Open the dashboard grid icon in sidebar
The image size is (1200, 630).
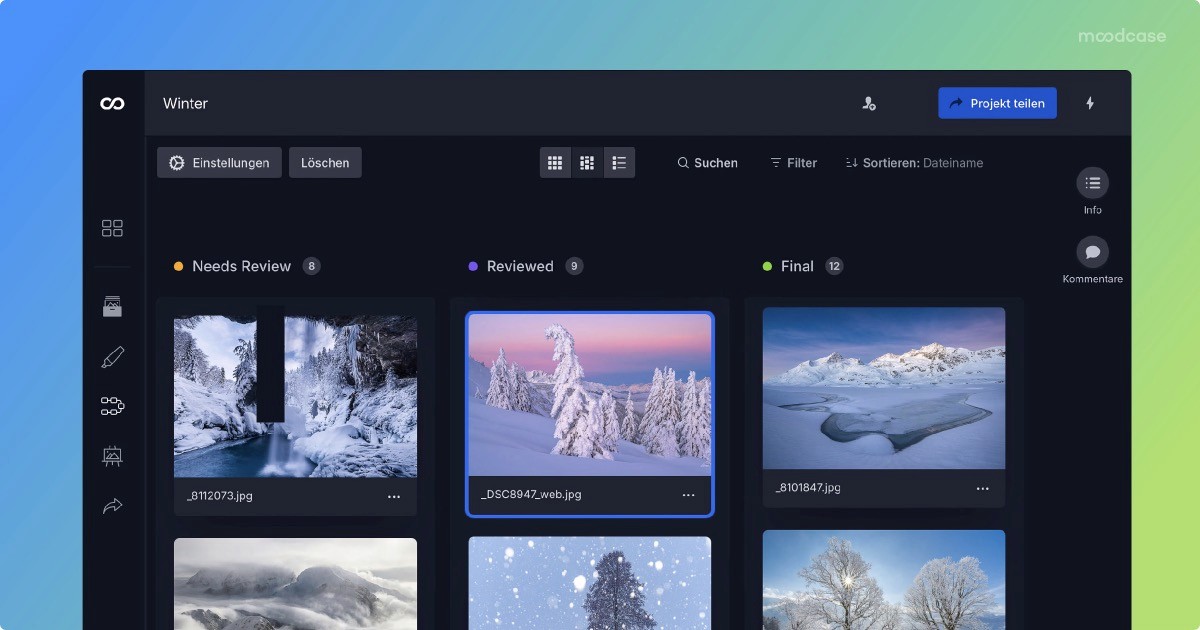112,228
